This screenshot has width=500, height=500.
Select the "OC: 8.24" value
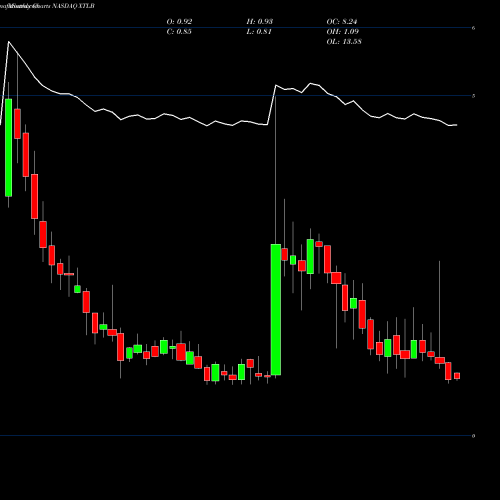coord(342,22)
